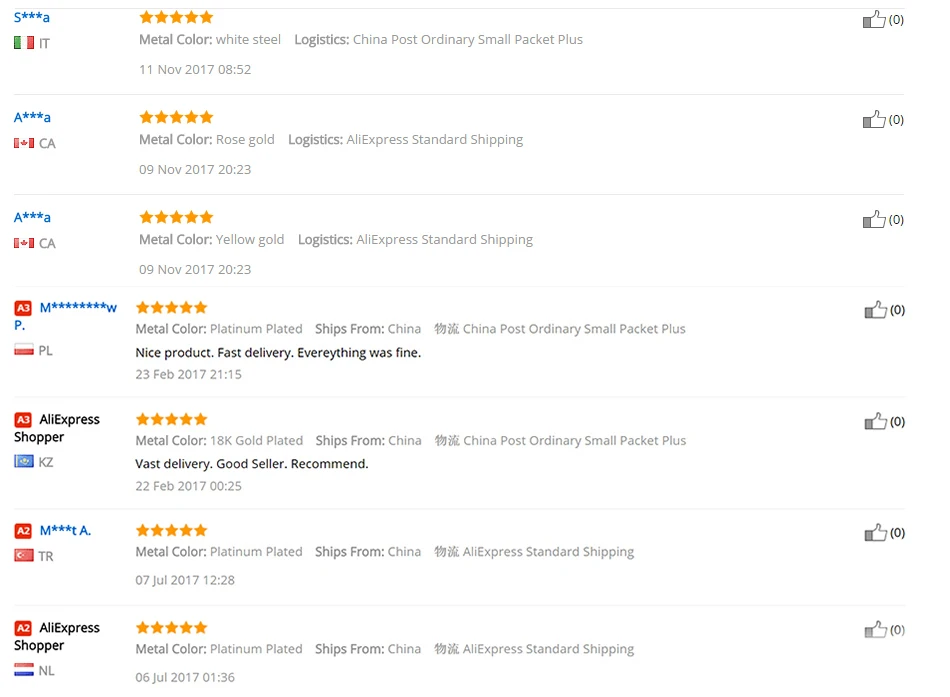Click the five-star rating on the white steel review

176,17
